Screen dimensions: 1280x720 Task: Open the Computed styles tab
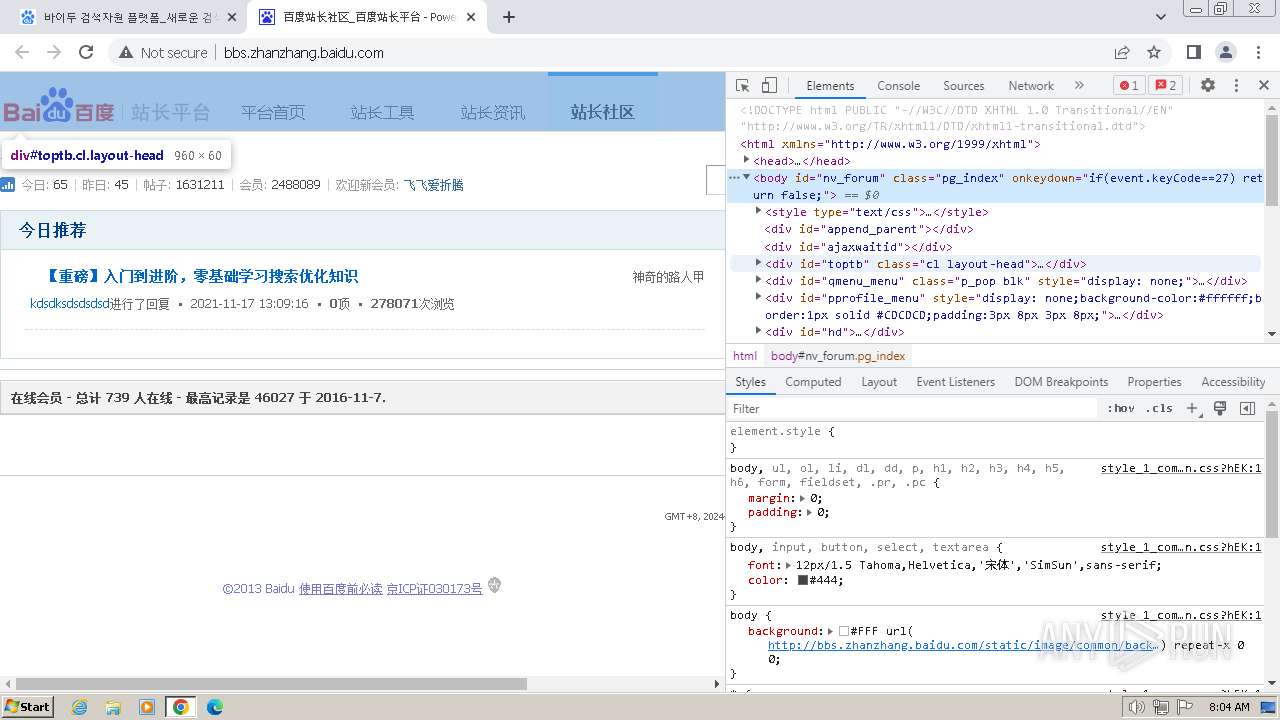click(813, 382)
